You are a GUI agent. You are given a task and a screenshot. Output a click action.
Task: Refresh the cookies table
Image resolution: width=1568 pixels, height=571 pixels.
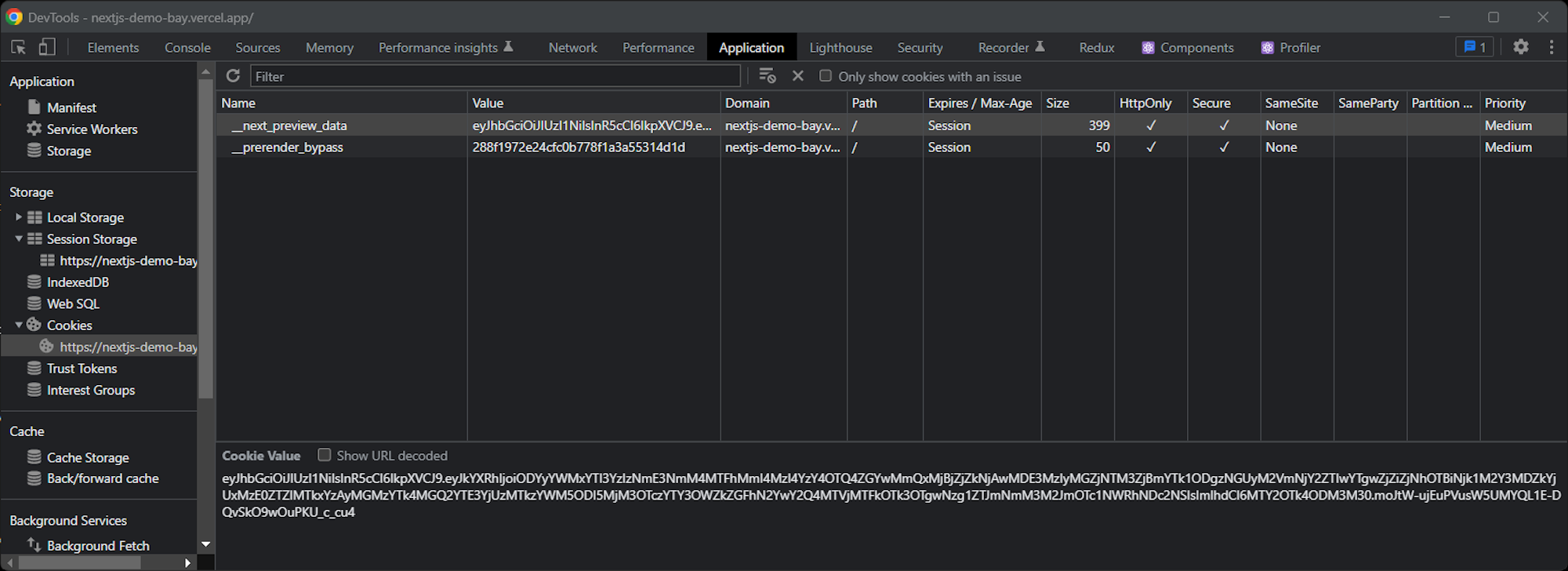point(233,76)
